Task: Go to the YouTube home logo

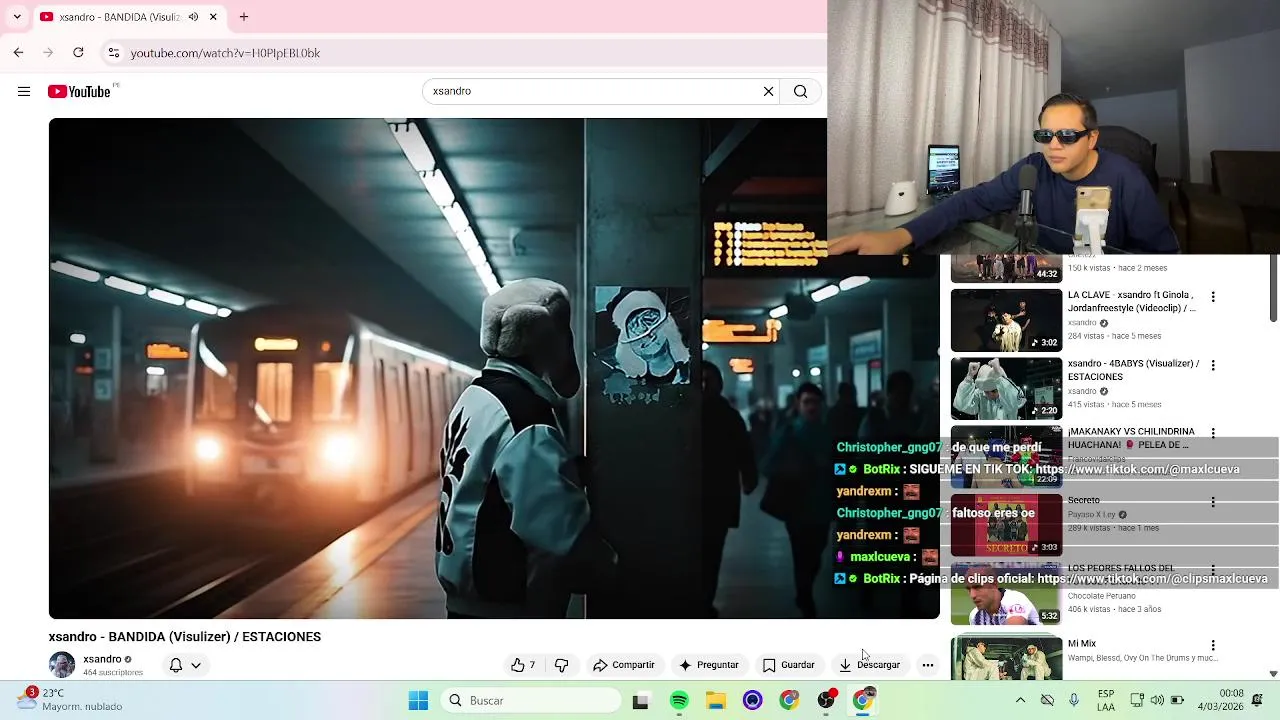Action: [x=79, y=91]
